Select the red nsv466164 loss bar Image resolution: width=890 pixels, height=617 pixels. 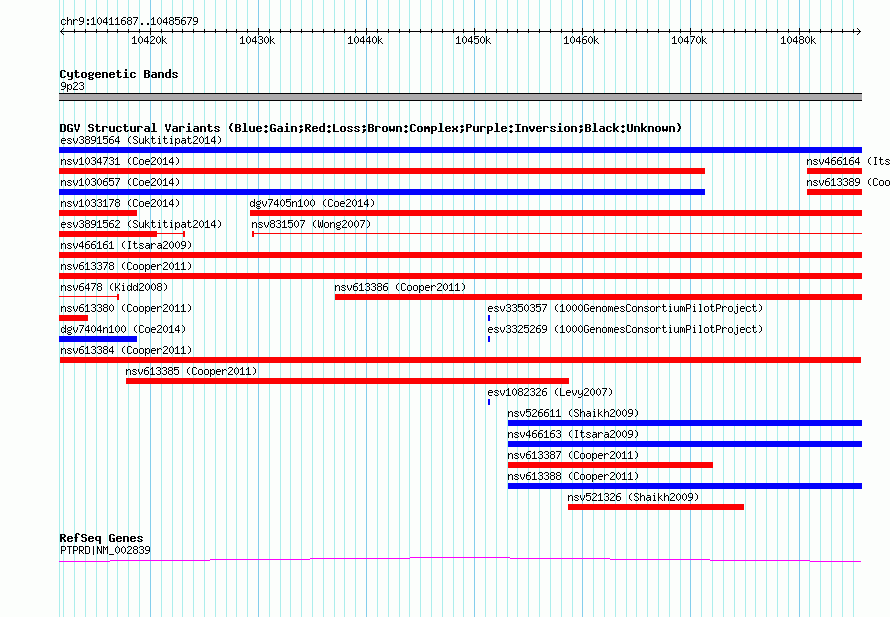(x=834, y=171)
